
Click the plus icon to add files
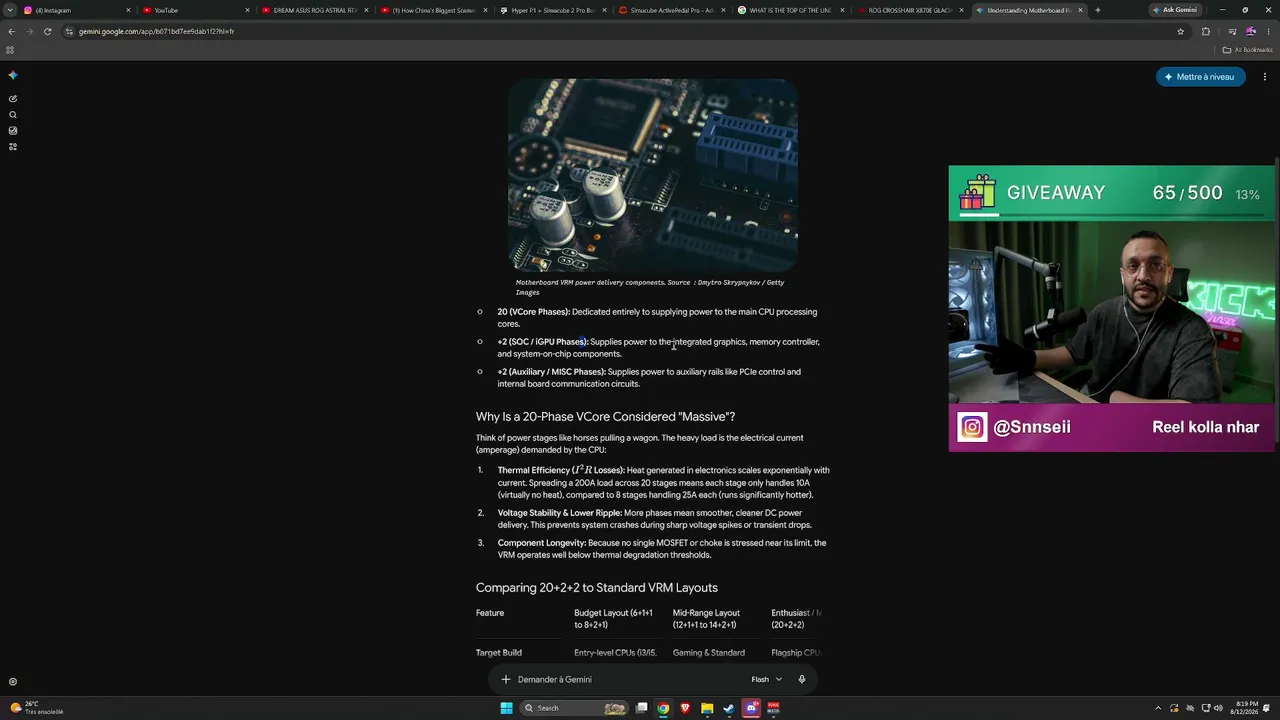tap(506, 680)
